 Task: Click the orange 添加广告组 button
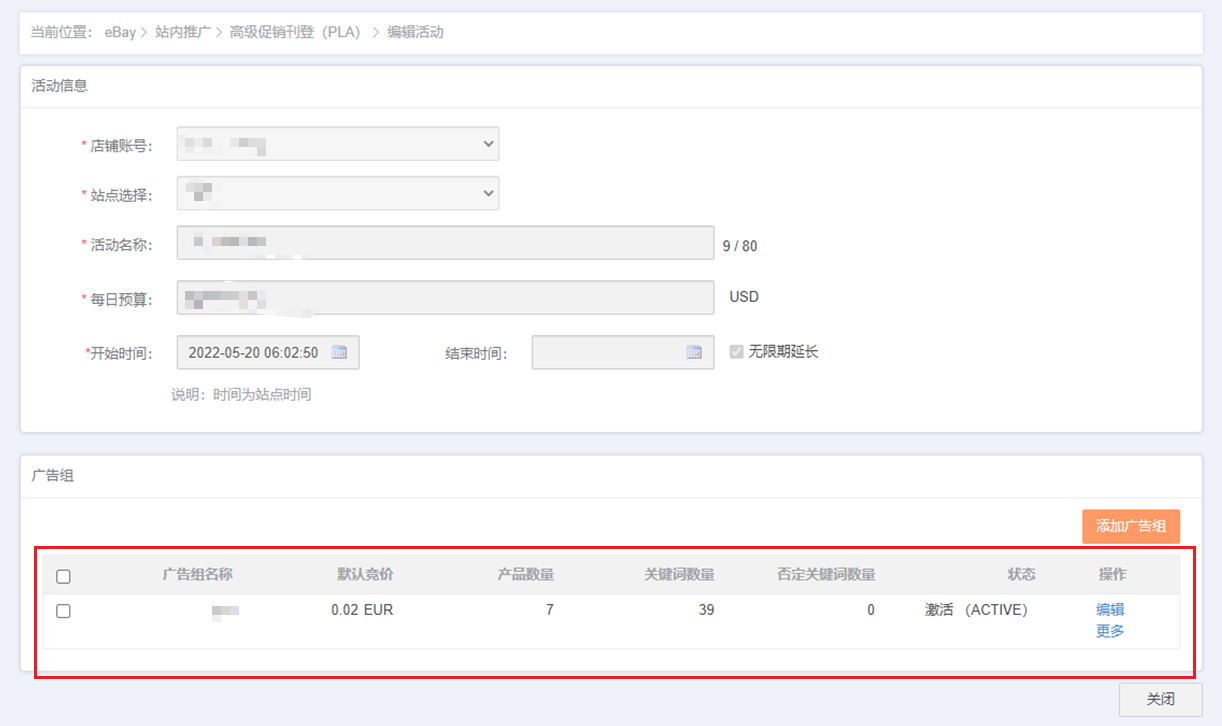1130,526
